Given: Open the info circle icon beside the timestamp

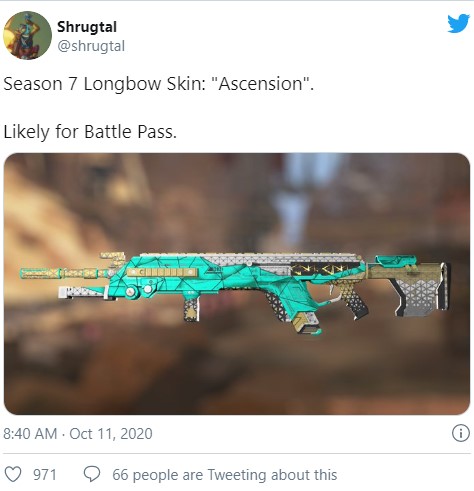Looking at the screenshot, I should click(x=461, y=434).
